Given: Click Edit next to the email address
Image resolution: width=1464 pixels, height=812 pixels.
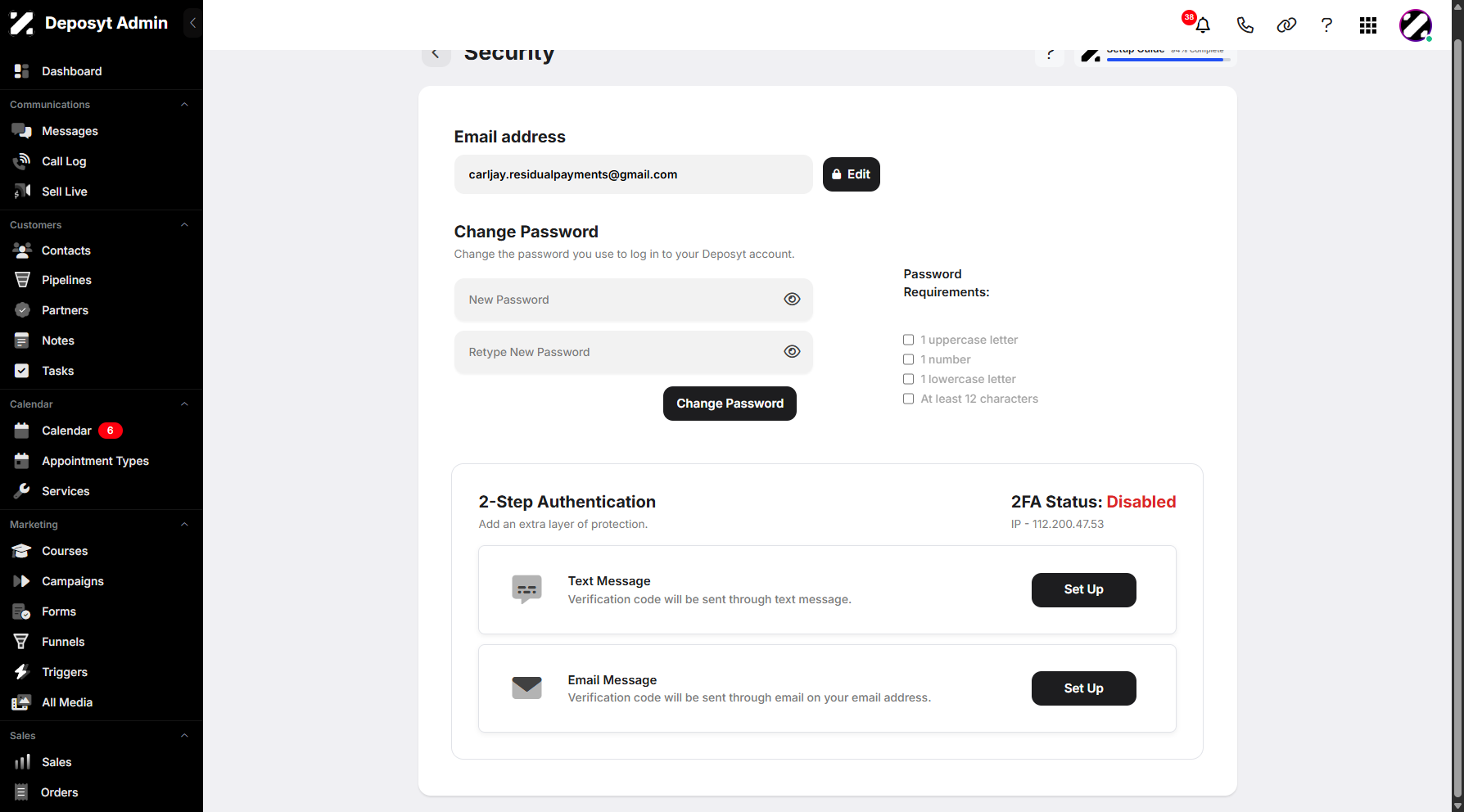Looking at the screenshot, I should [x=851, y=174].
